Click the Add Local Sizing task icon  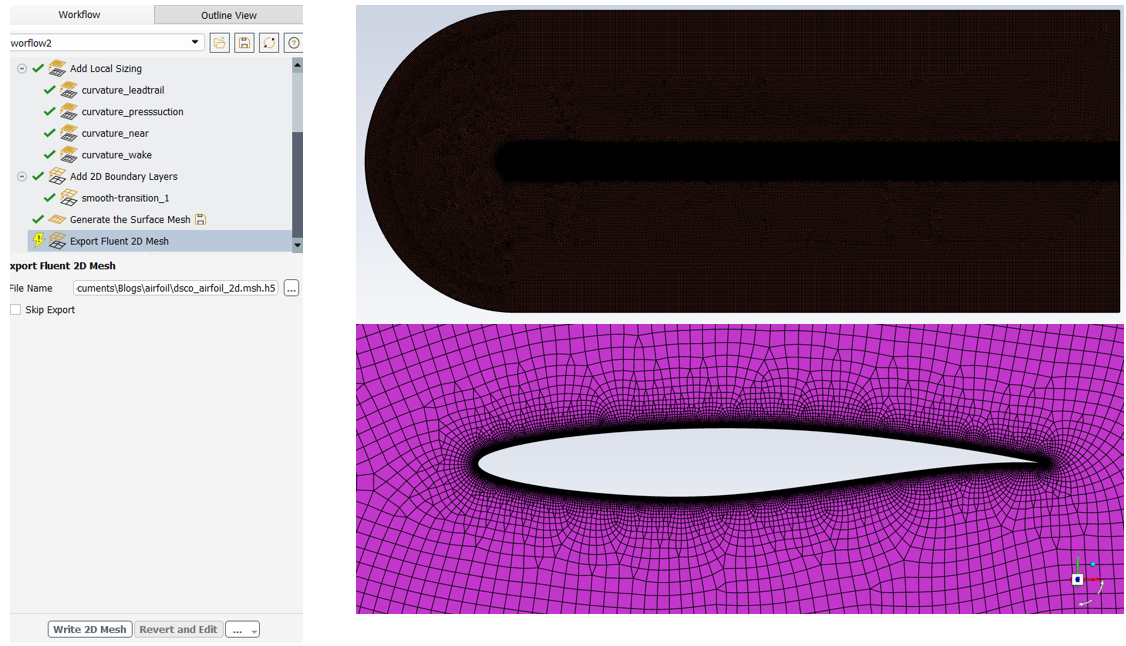tap(57, 68)
